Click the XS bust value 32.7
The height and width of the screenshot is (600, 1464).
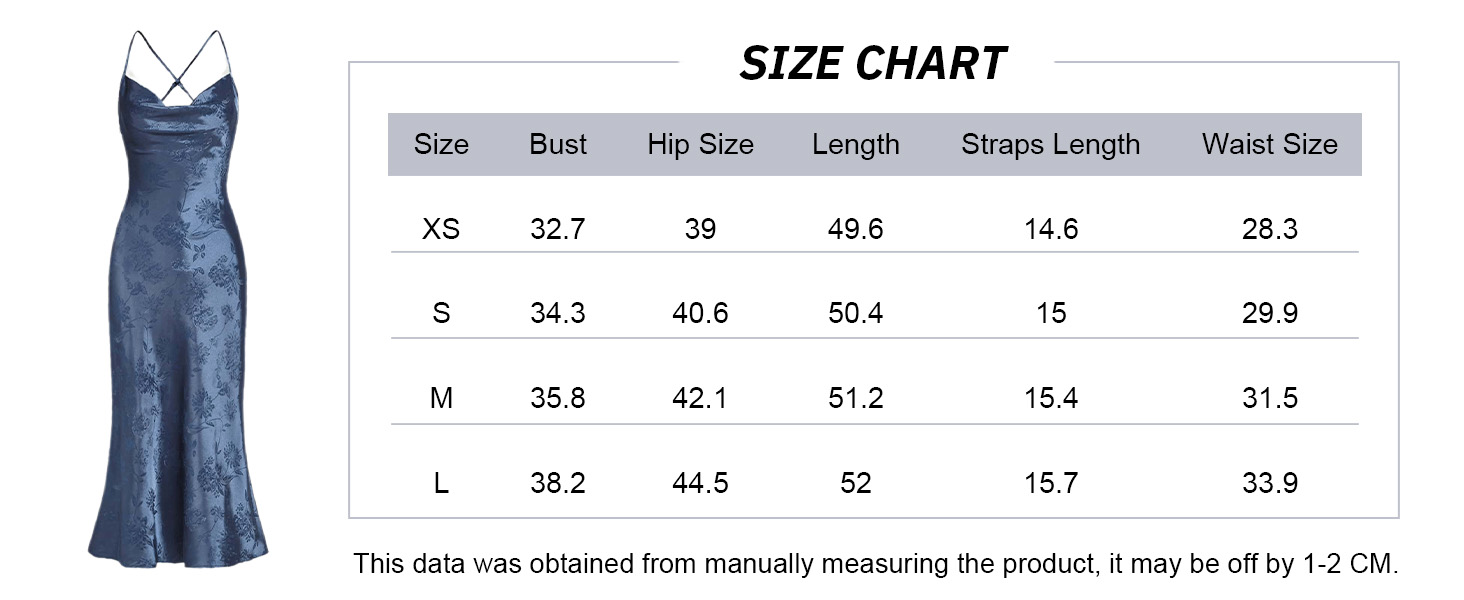coord(558,230)
